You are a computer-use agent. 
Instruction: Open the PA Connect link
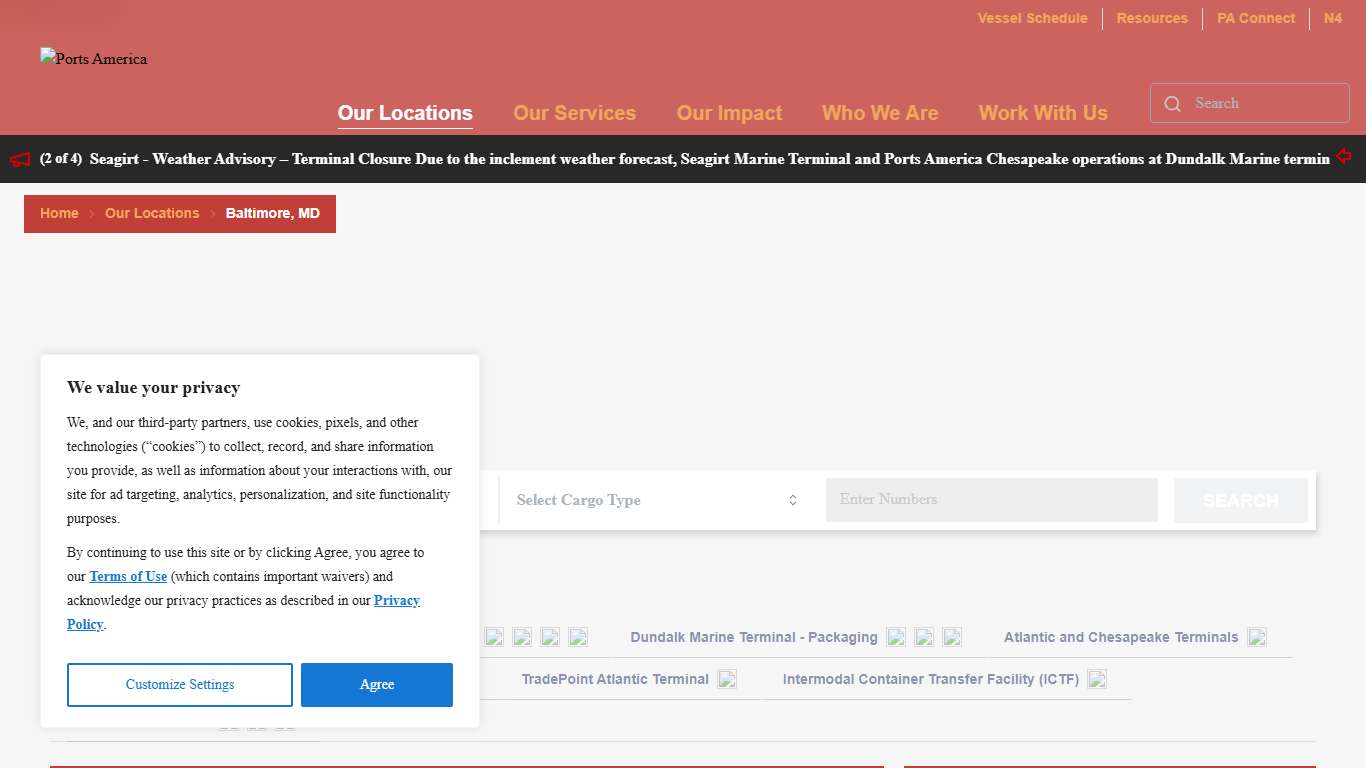click(1255, 18)
